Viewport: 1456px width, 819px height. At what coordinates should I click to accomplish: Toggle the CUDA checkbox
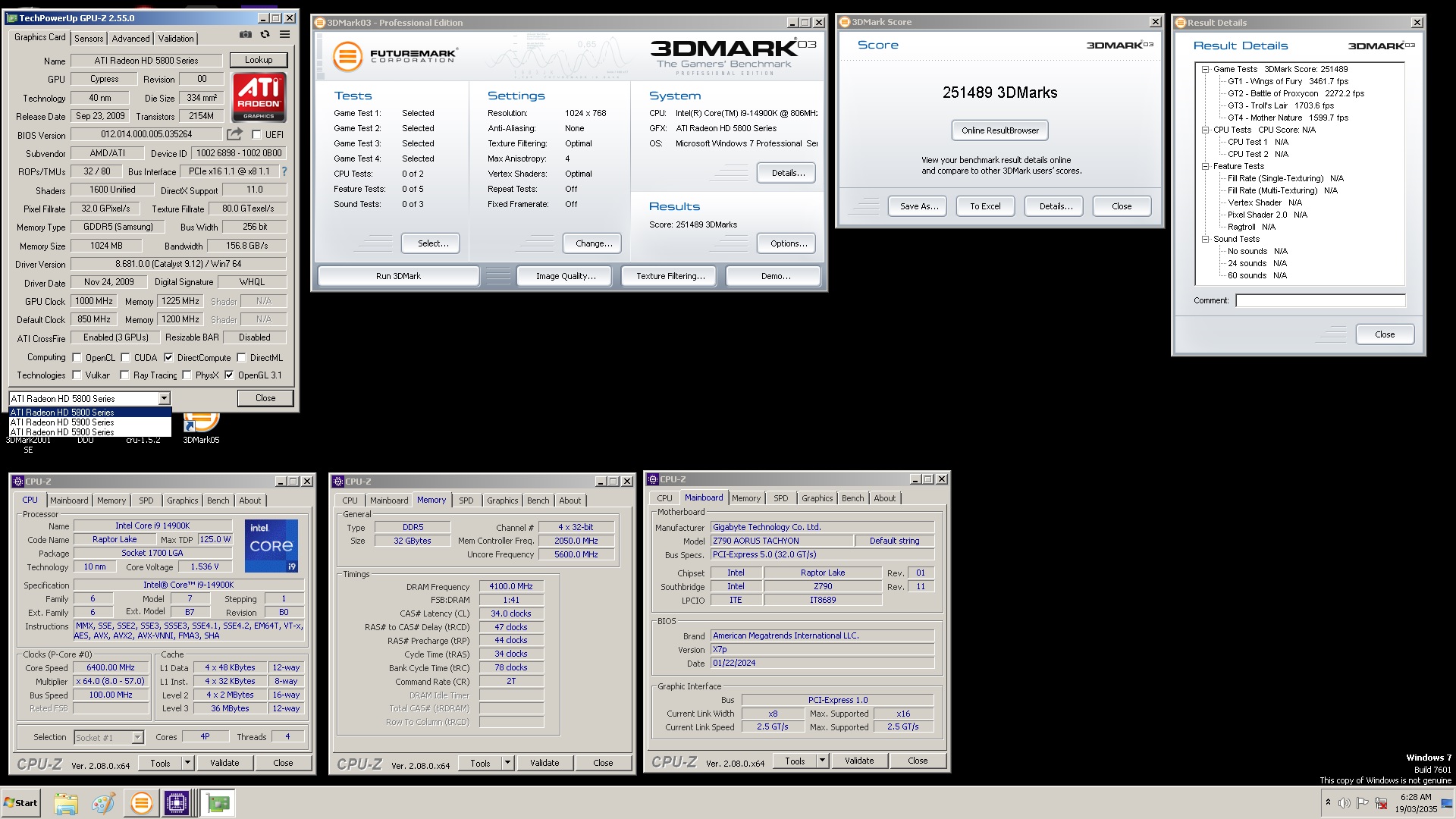[125, 358]
